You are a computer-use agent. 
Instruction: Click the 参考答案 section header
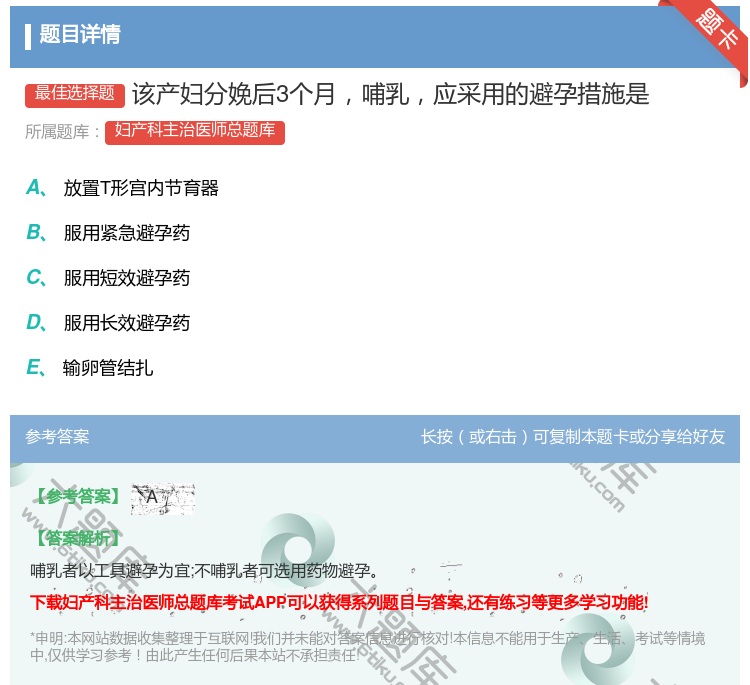click(x=57, y=437)
